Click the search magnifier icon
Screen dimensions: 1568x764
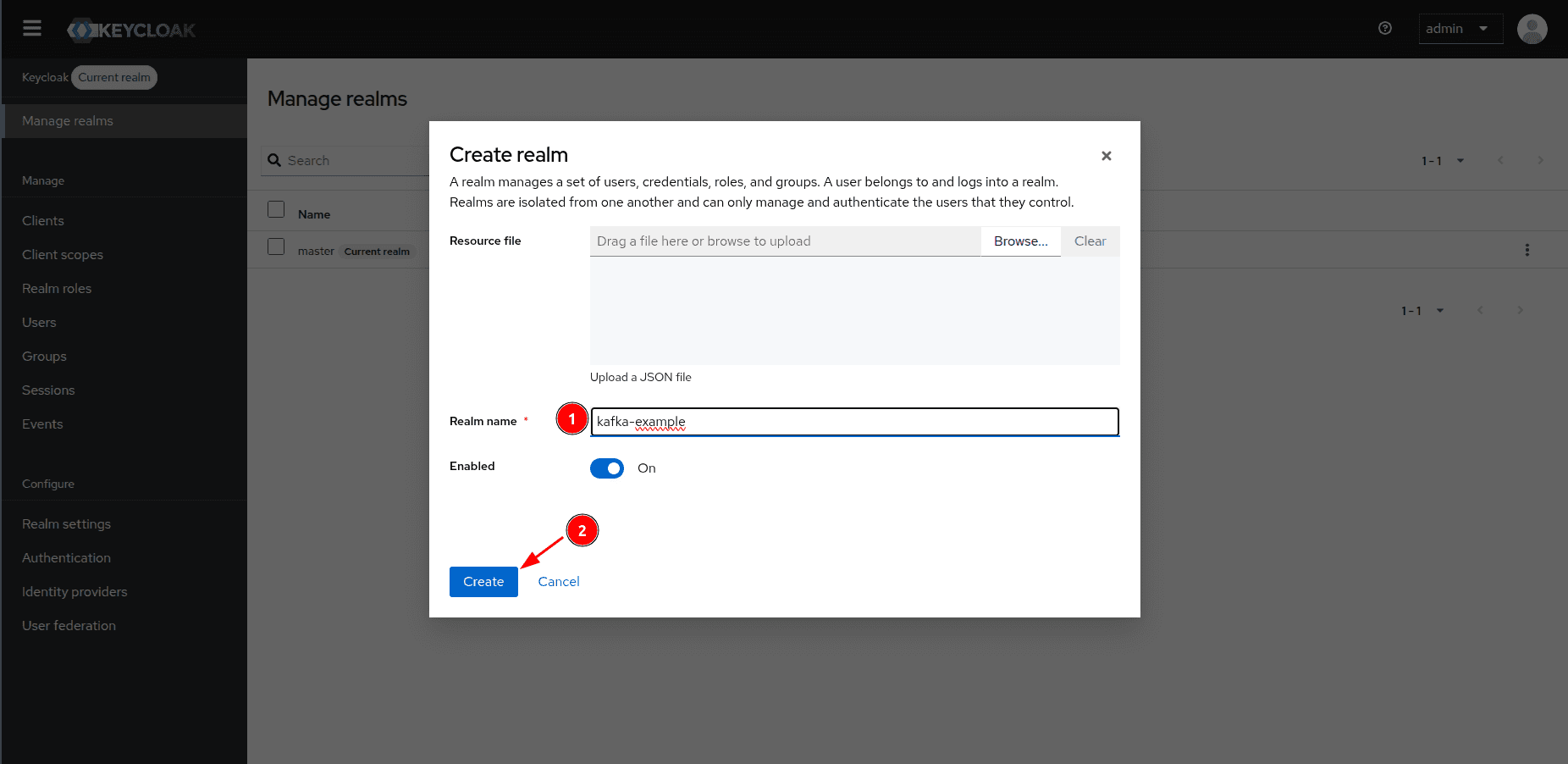[x=274, y=160]
